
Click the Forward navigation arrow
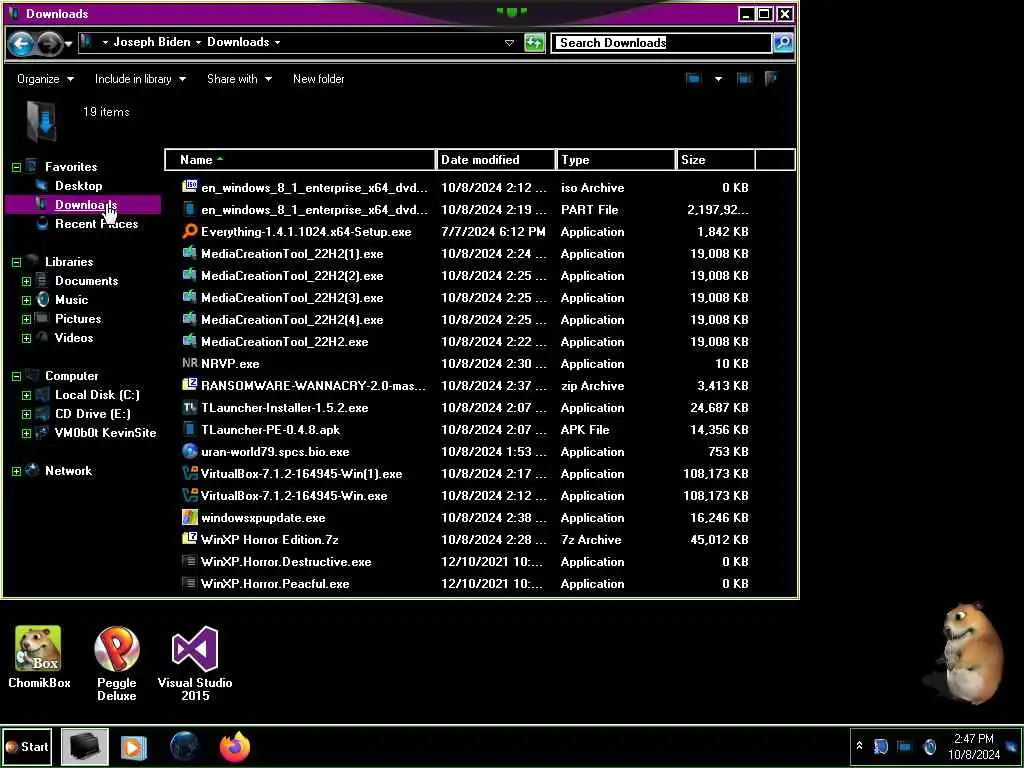(48, 44)
